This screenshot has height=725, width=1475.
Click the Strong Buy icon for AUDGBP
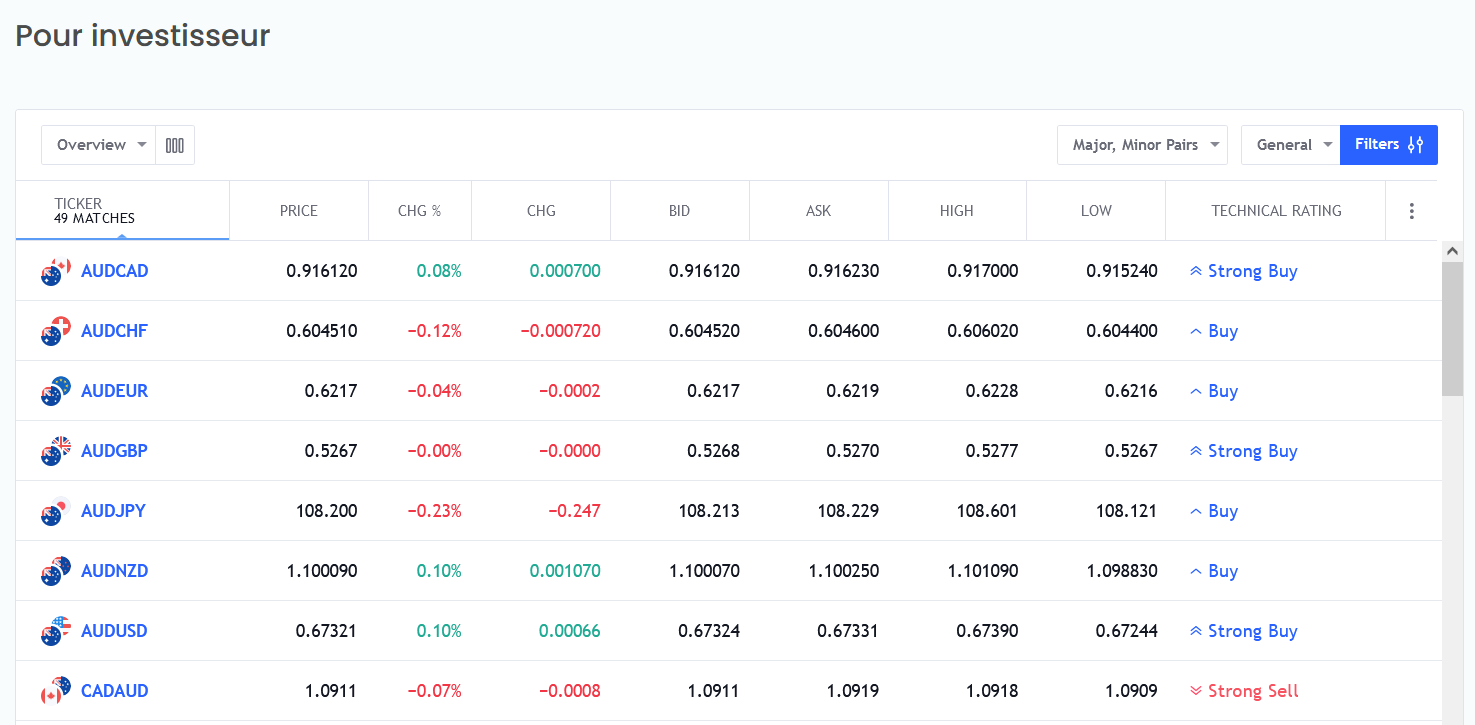1196,450
